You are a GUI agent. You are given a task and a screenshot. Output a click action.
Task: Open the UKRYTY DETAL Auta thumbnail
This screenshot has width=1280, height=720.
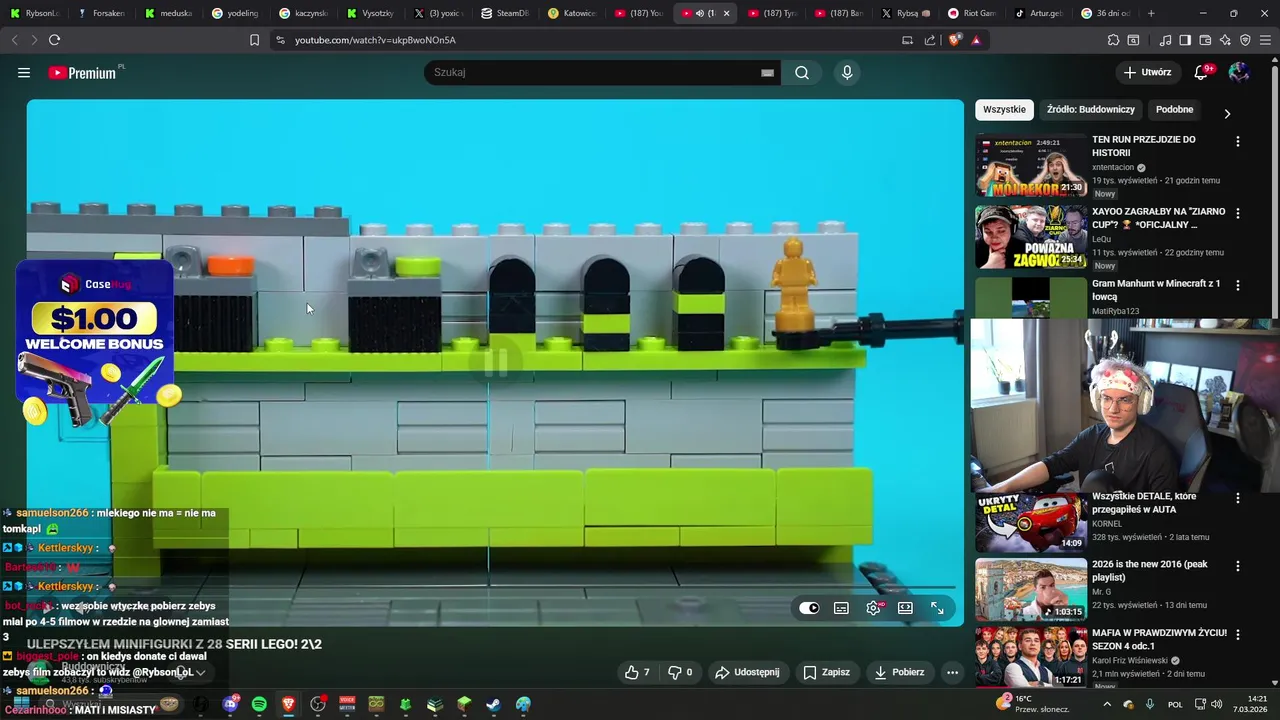pyautogui.click(x=1031, y=521)
